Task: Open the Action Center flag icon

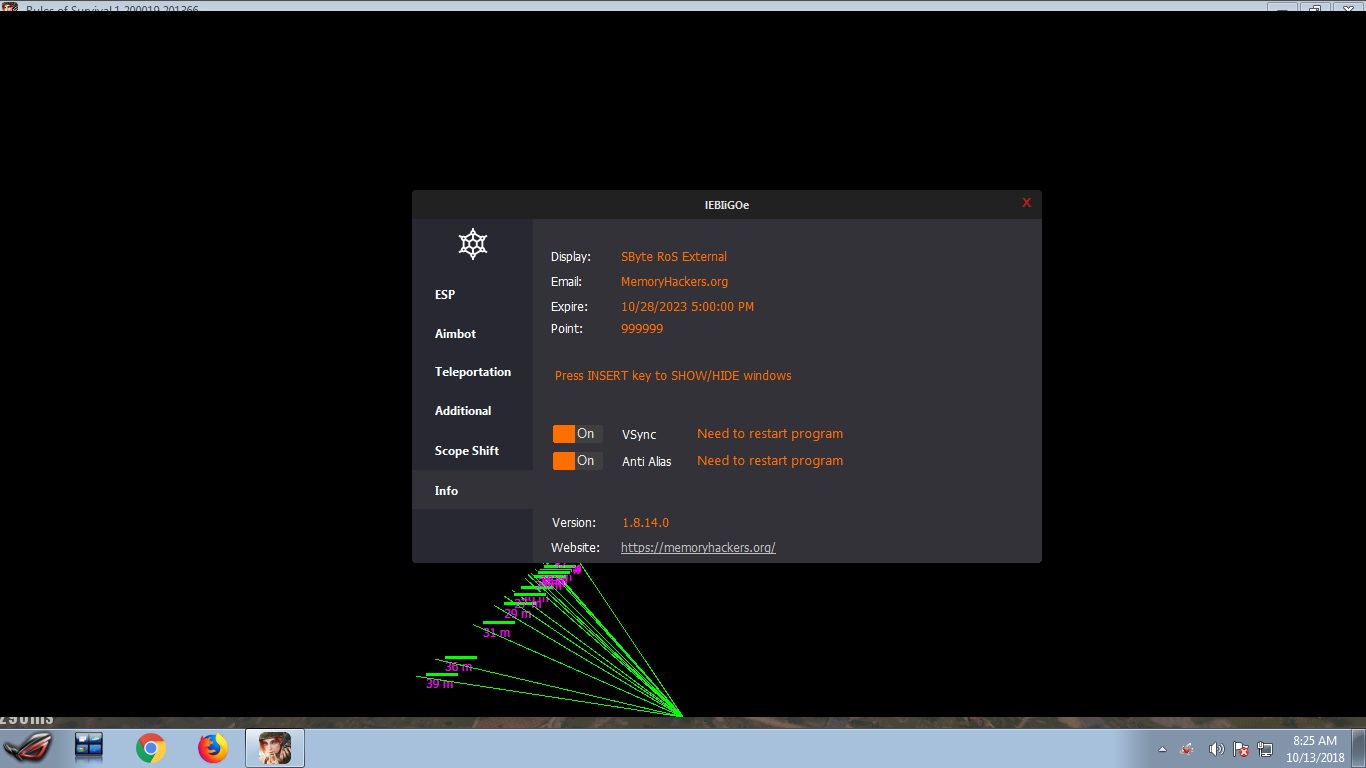Action: tap(1241, 749)
